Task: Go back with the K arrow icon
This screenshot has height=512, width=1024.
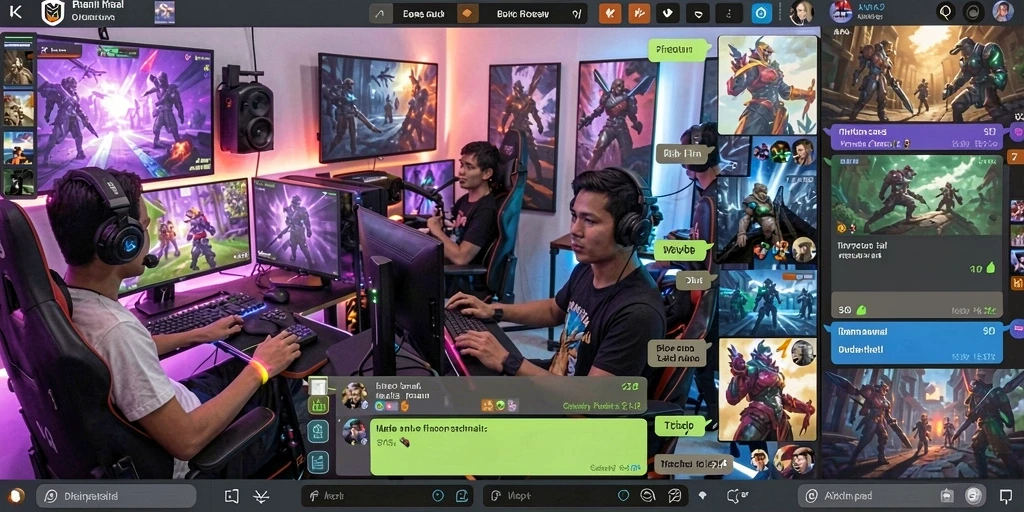Action: (16, 11)
